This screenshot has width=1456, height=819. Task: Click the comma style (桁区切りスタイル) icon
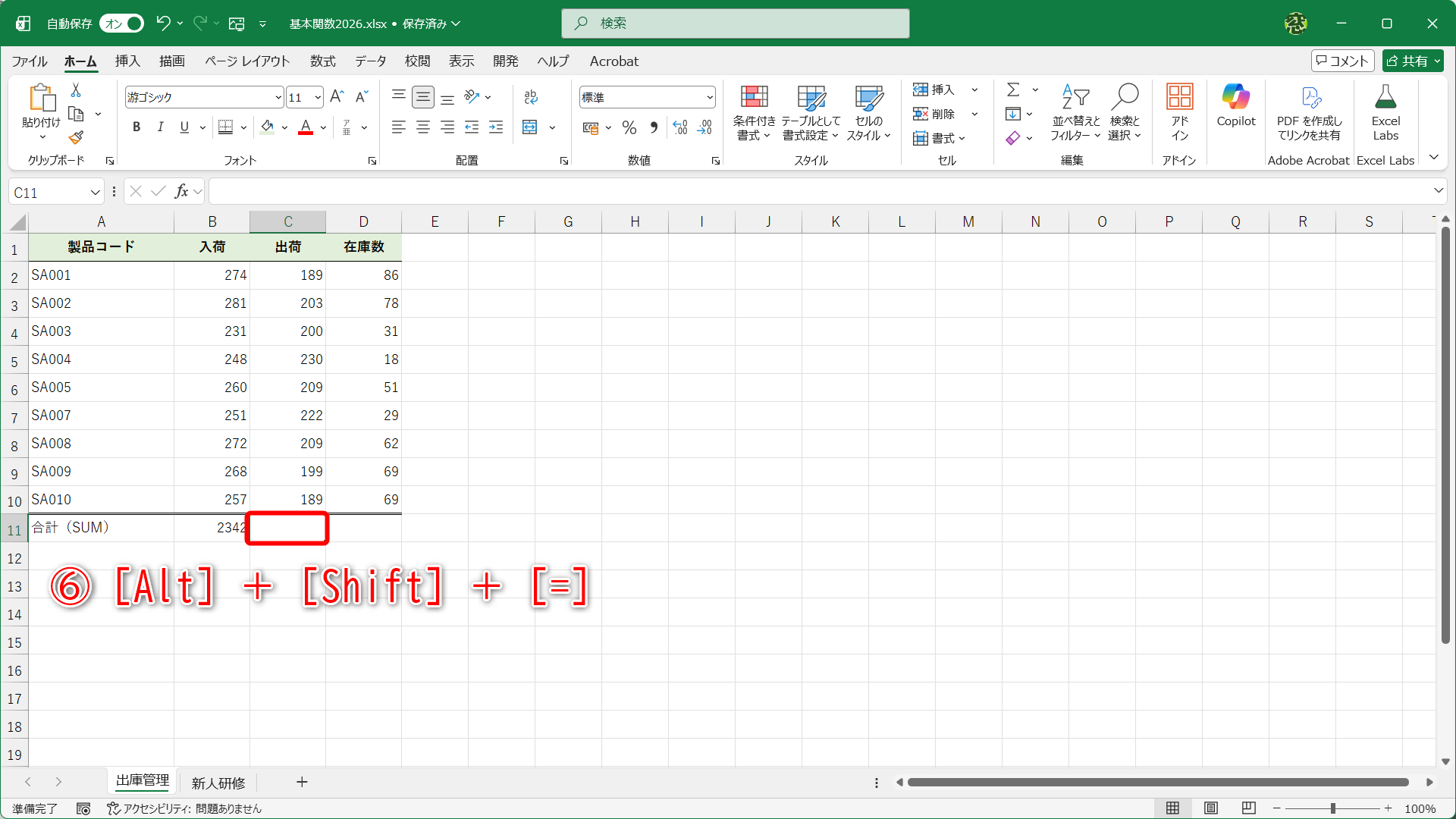tap(654, 127)
